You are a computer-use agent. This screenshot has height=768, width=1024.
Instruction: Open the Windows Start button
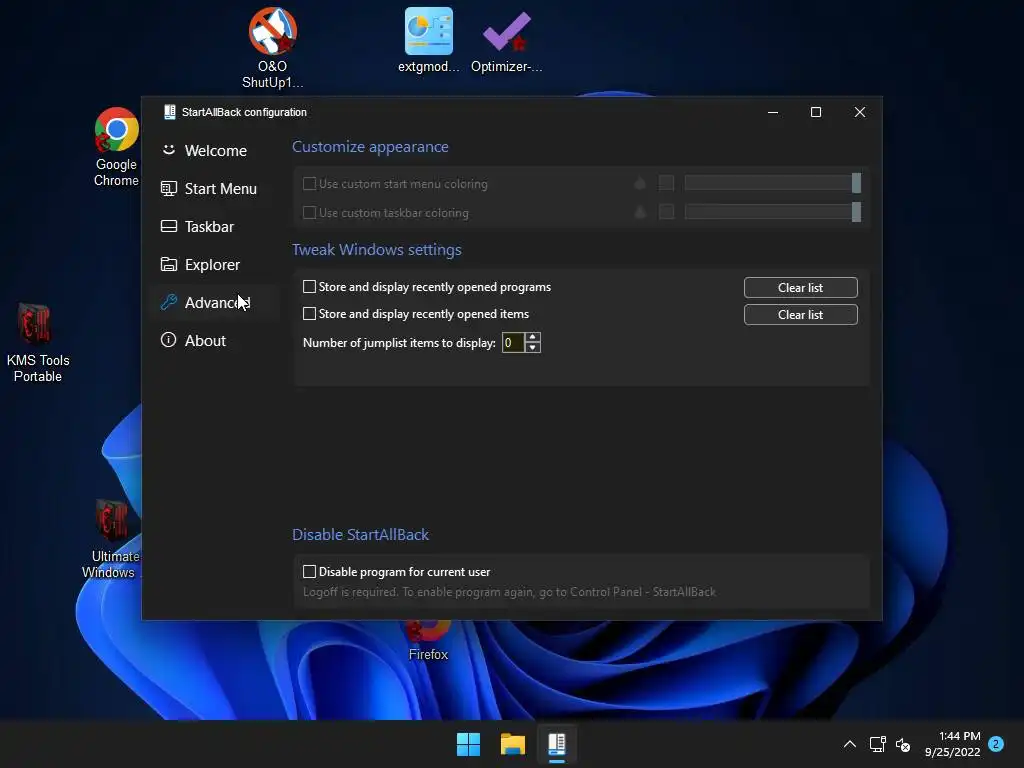[468, 744]
